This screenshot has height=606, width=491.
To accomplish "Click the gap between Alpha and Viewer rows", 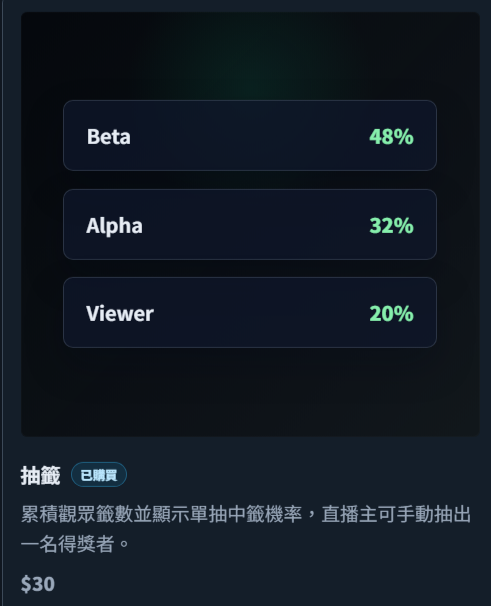I will tap(250, 269).
